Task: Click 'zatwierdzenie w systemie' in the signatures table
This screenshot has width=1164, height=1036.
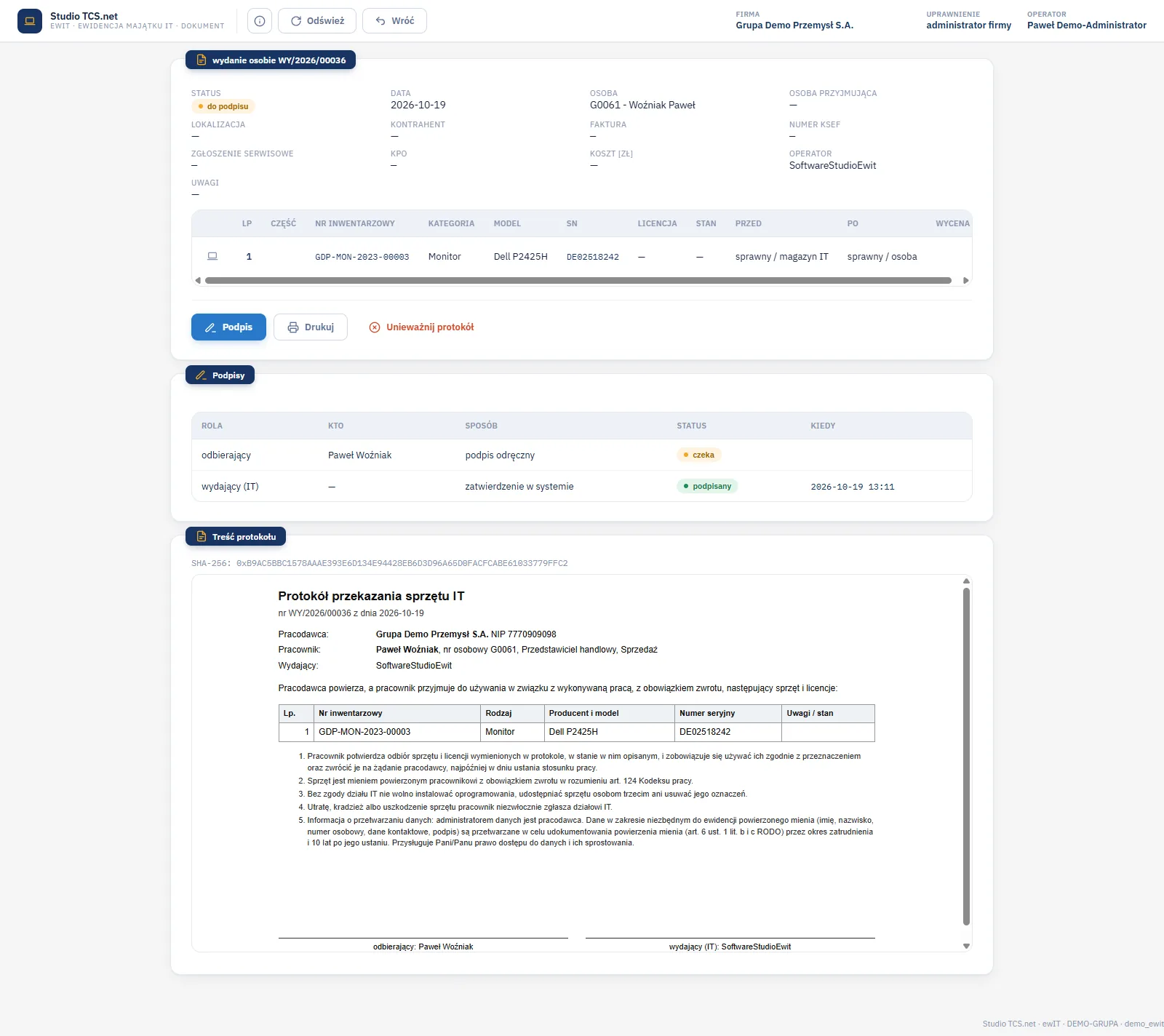Action: [519, 486]
